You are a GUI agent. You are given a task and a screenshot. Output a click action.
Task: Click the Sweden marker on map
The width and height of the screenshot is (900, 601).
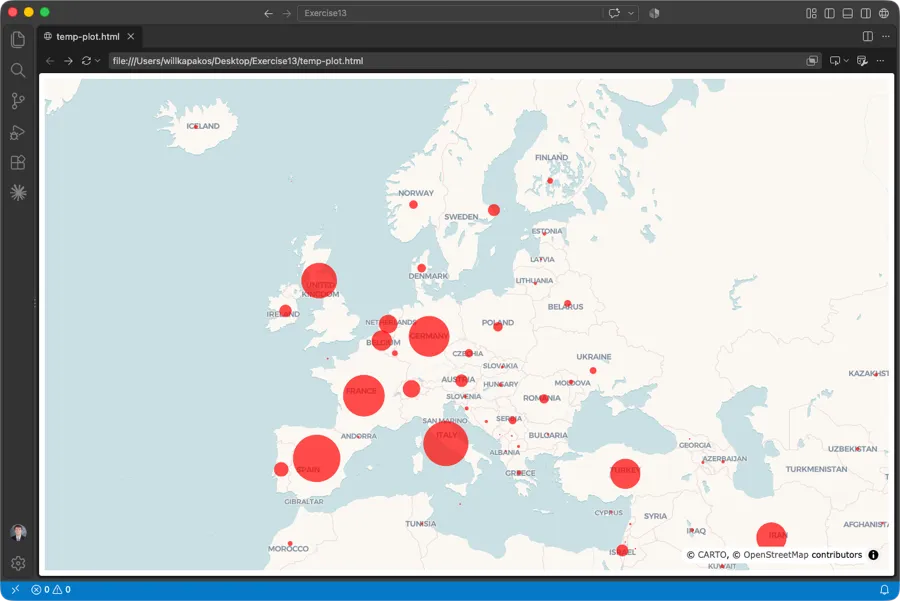494,210
